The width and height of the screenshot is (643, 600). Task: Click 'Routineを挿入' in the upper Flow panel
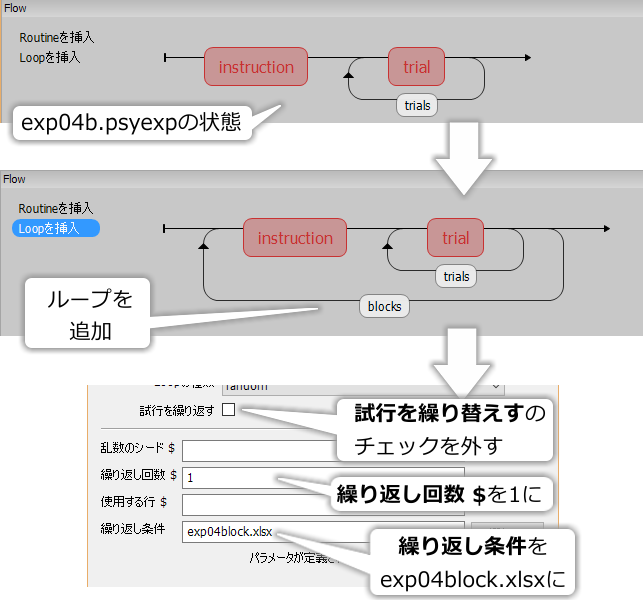57,37
